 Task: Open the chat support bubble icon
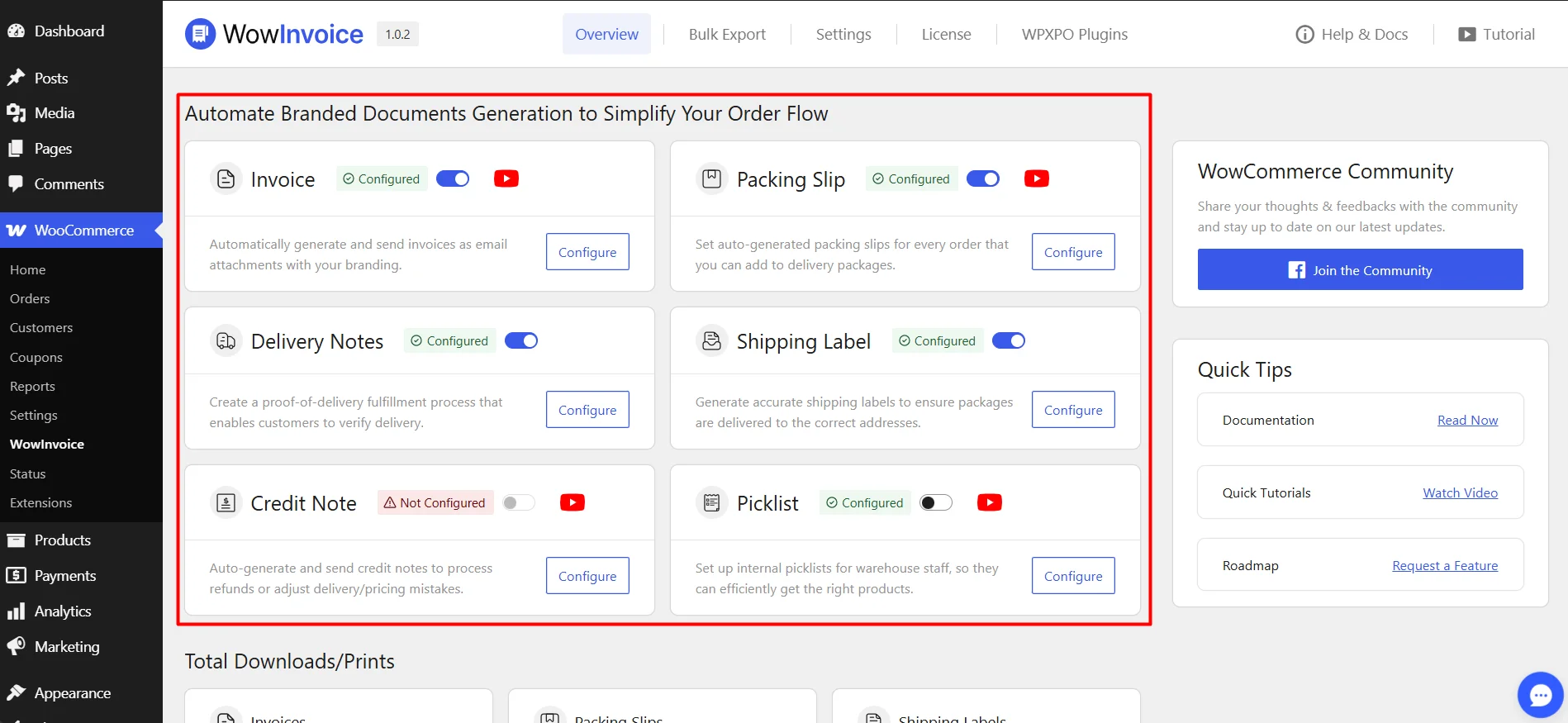point(1541,695)
